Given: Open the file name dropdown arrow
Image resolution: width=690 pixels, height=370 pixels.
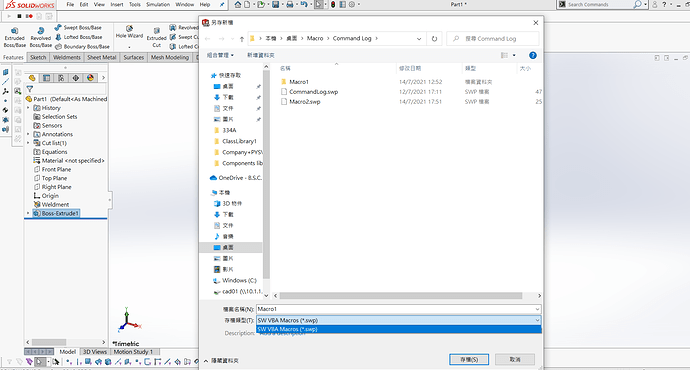Looking at the screenshot, I should pyautogui.click(x=537, y=309).
